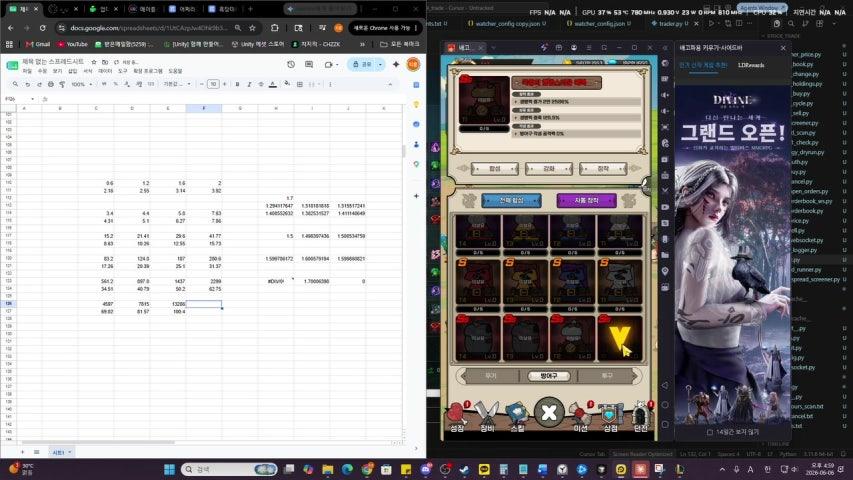
Task: Click the purple auto-equip button
Action: click(586, 200)
